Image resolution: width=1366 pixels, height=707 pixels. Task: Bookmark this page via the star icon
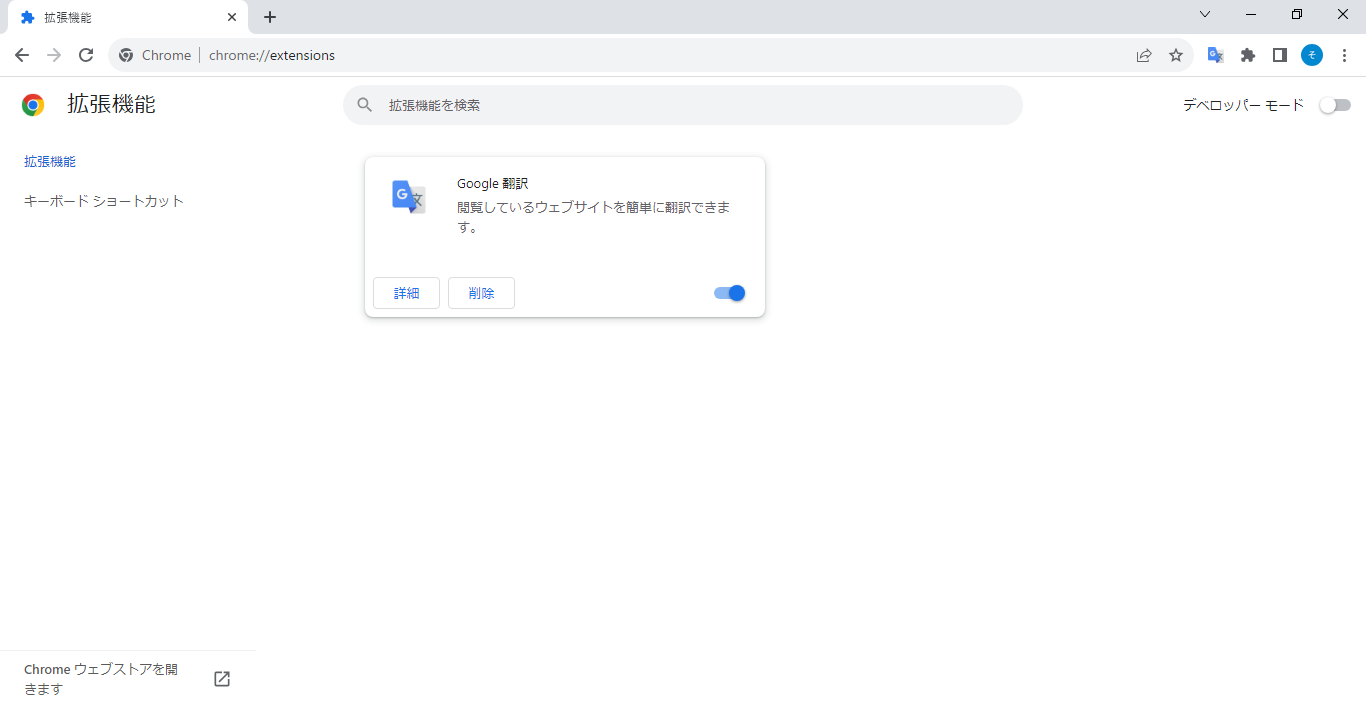point(1175,55)
